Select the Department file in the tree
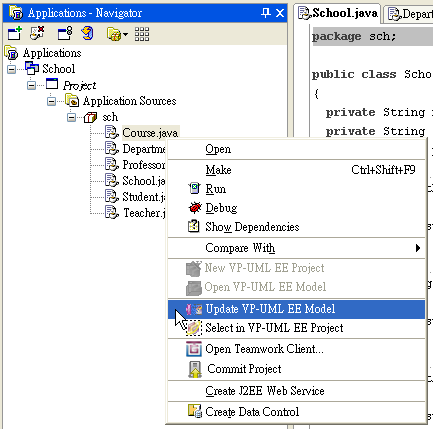Image resolution: width=433 pixels, height=429 pixels. (x=144, y=149)
